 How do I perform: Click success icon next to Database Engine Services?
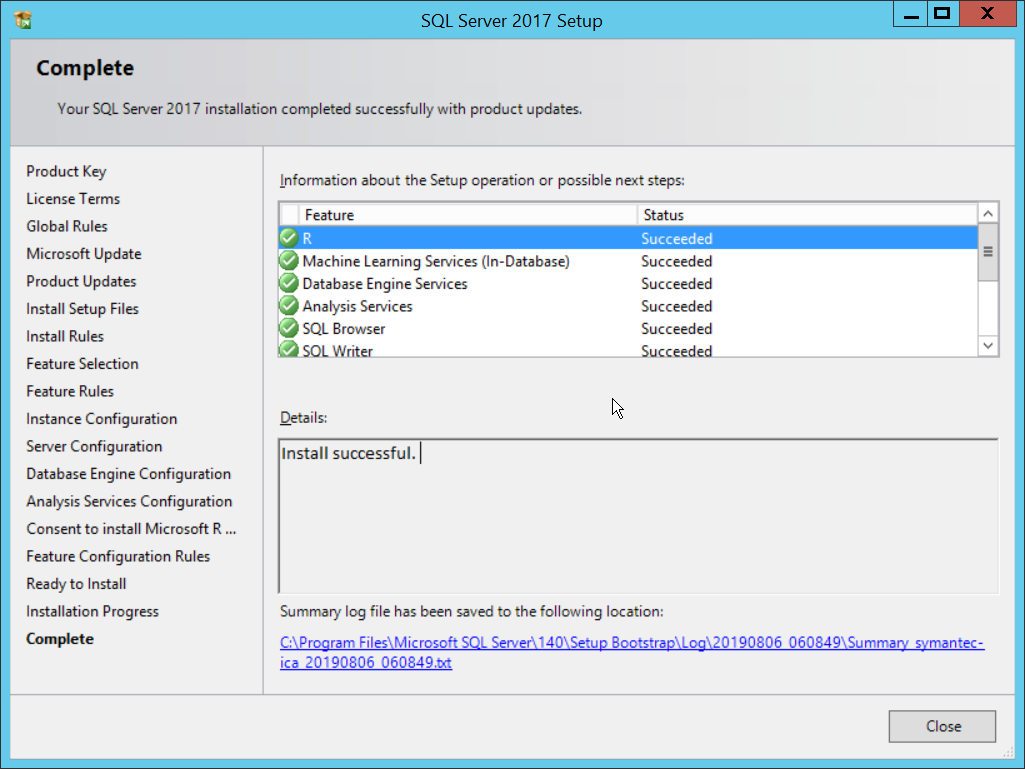289,284
